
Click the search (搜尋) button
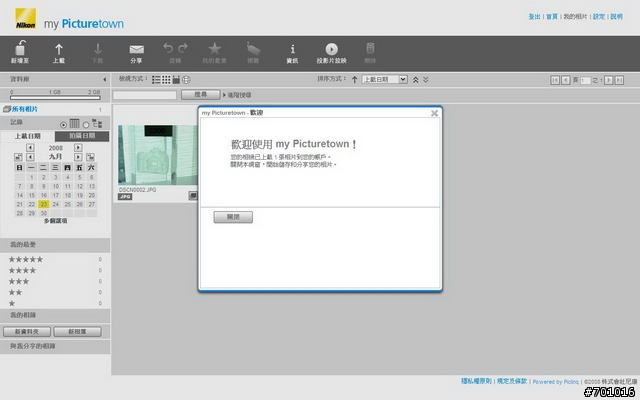point(200,95)
